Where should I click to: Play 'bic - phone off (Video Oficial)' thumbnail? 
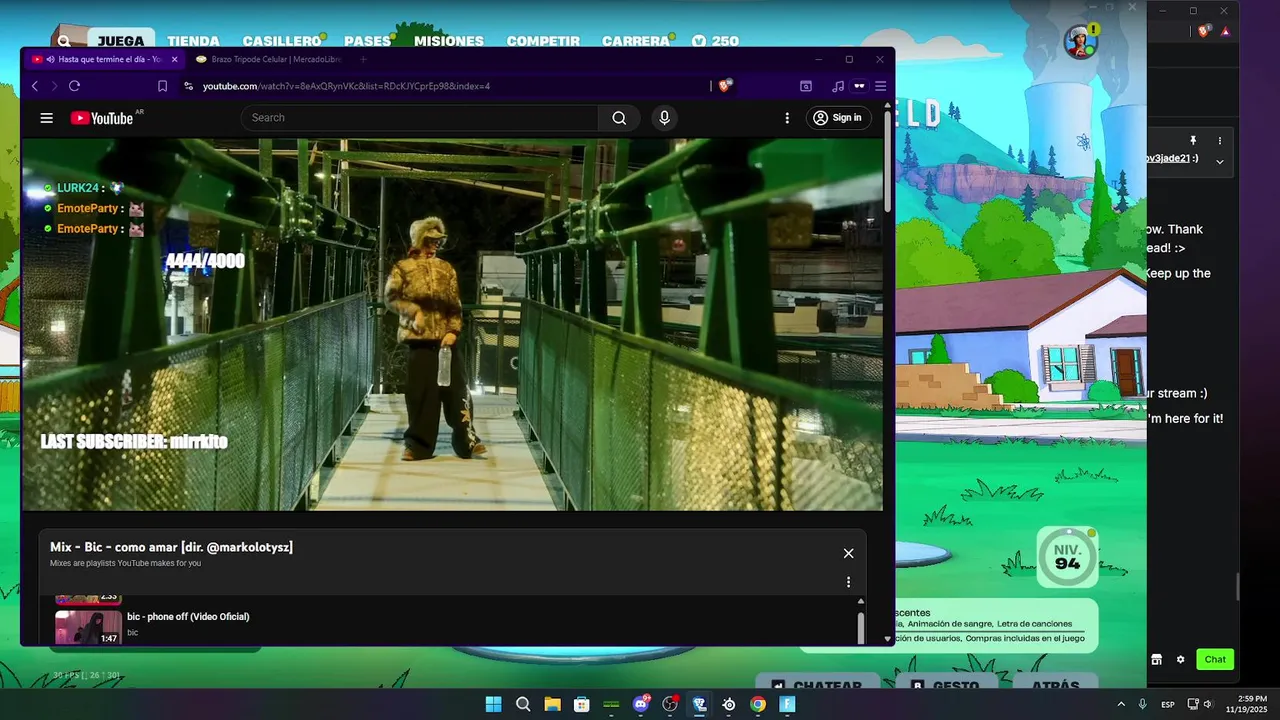point(88,627)
